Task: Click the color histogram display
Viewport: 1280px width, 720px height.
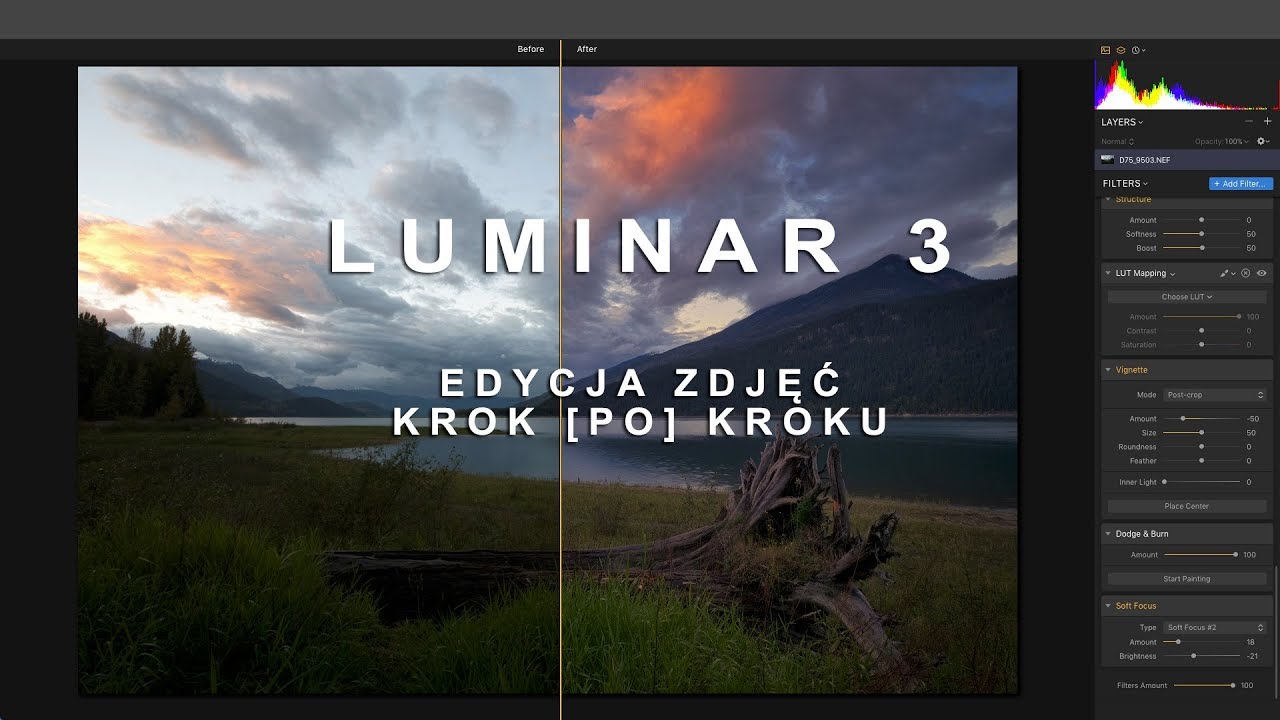Action: pyautogui.click(x=1187, y=84)
